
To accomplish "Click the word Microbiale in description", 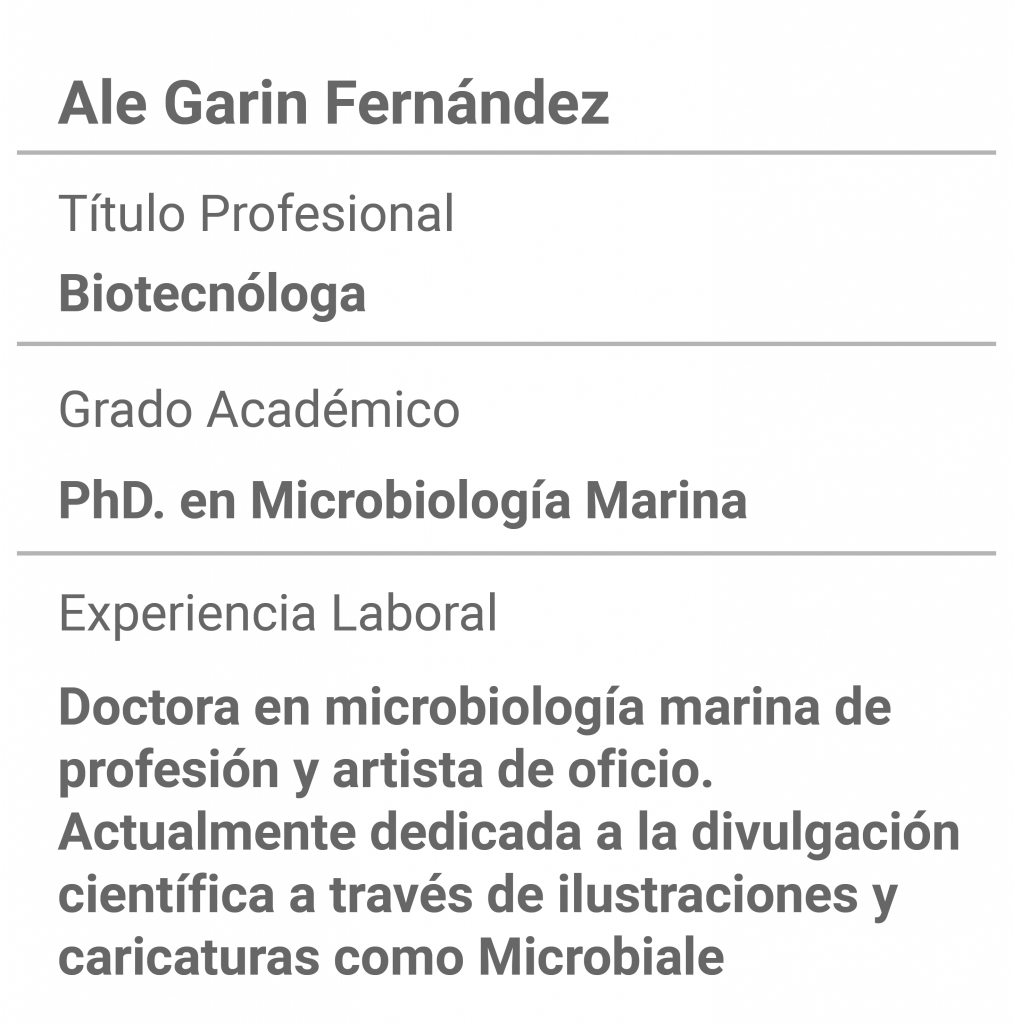I will [602, 957].
